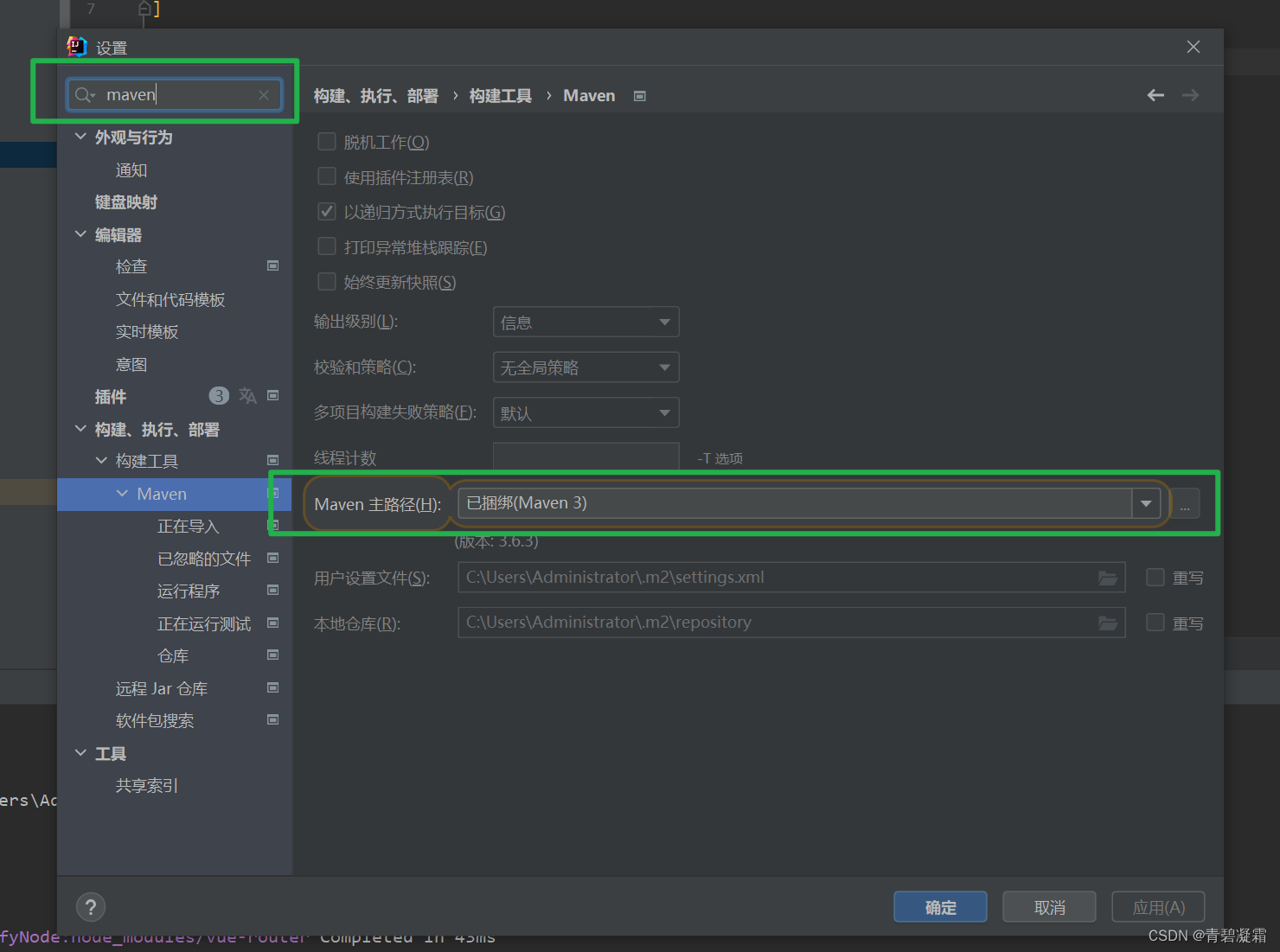The image size is (1280, 952).
Task: Toggle 始终更新快照 checkbox
Action: pyautogui.click(x=327, y=282)
